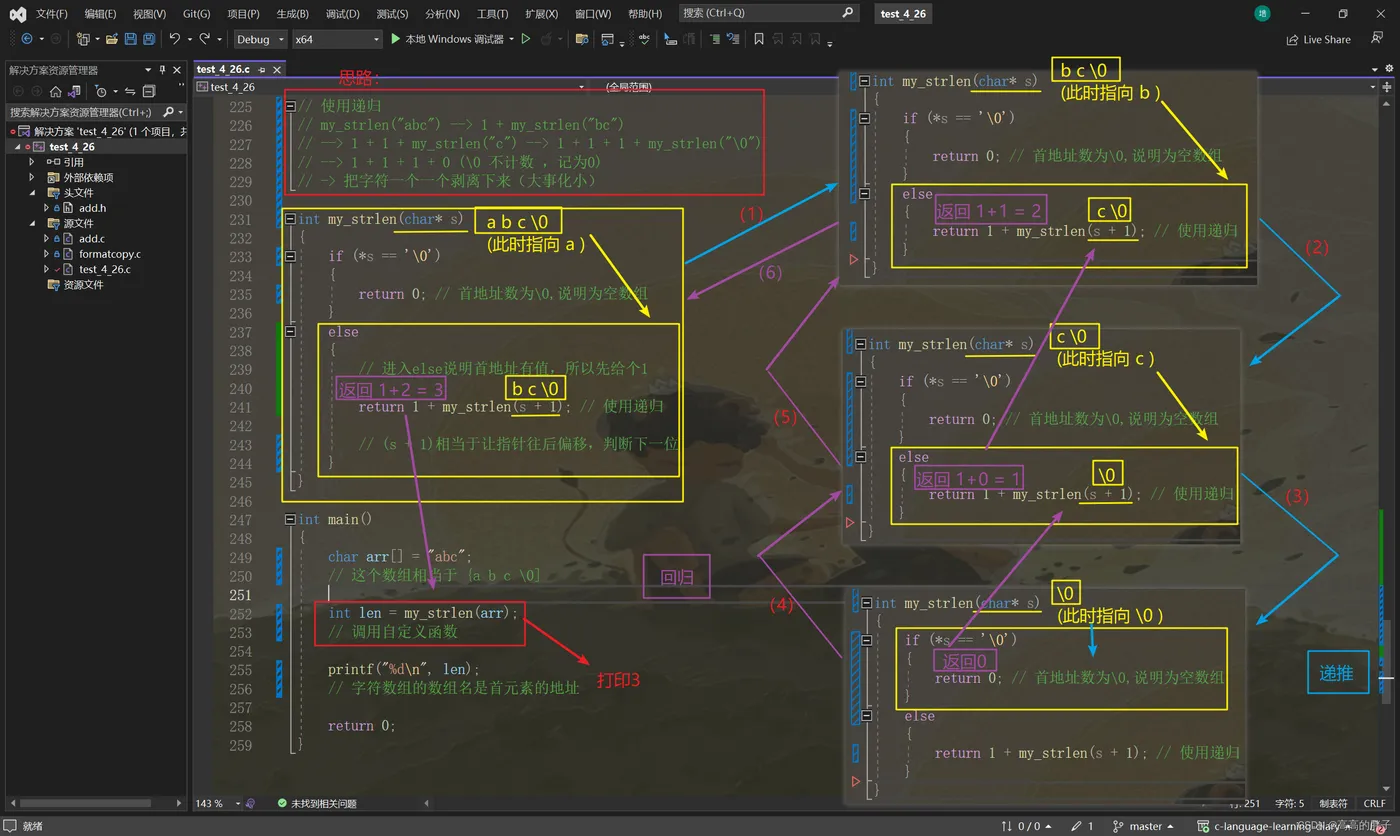Save the current file via single floppy icon
Image resolution: width=1400 pixels, height=836 pixels.
click(131, 39)
